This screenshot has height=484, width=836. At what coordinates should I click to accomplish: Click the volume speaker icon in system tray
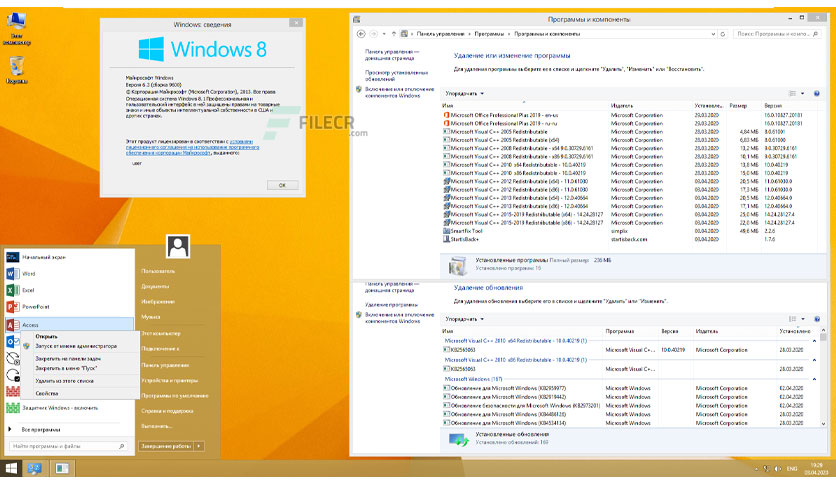point(778,469)
